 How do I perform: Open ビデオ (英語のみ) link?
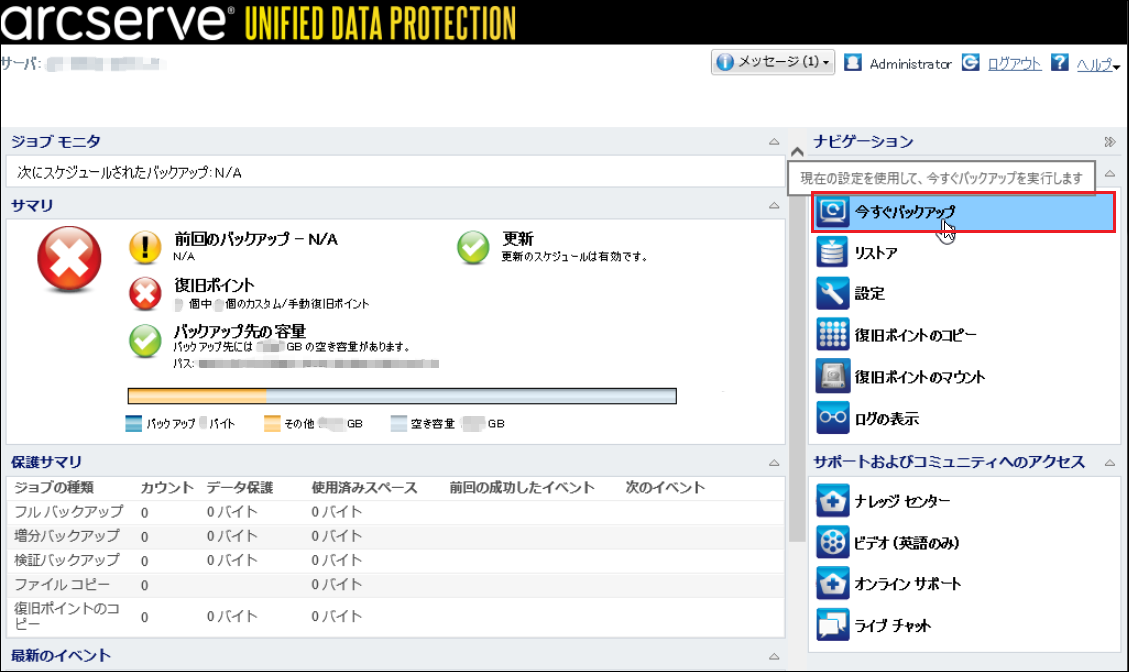click(x=907, y=543)
